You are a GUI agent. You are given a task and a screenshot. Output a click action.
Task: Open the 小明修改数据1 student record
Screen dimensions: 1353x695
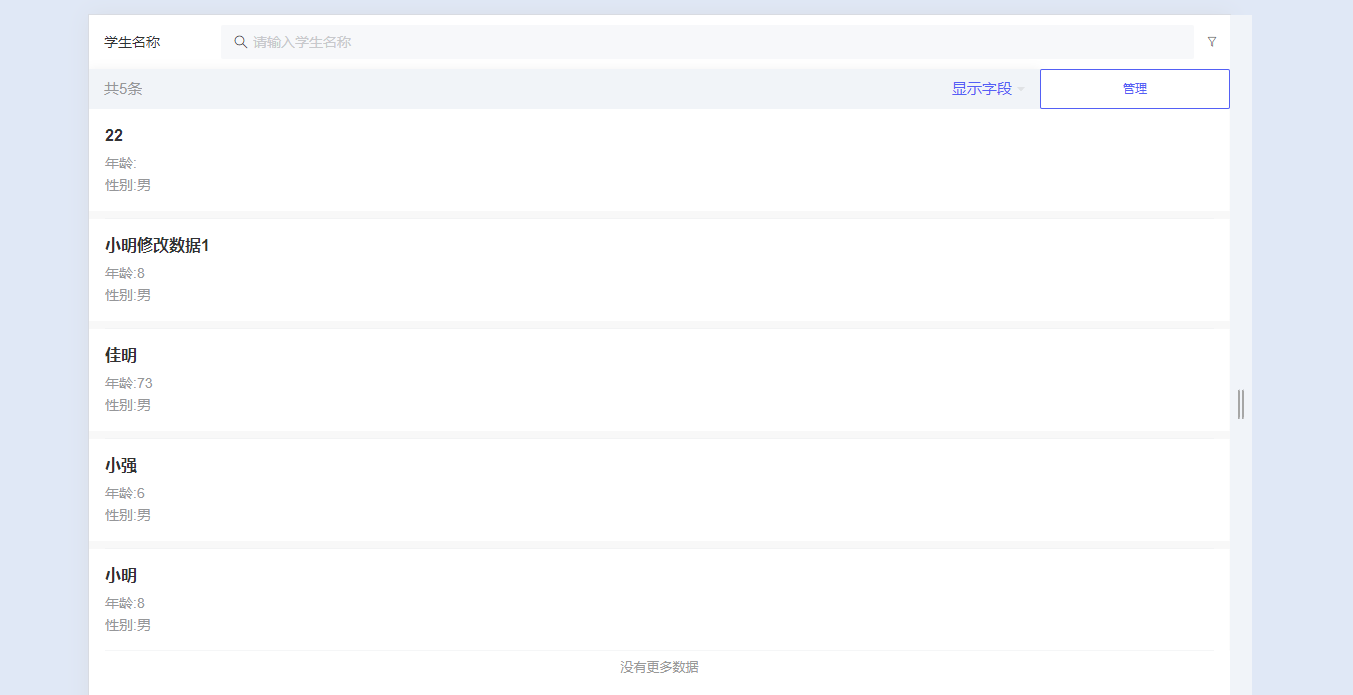point(157,246)
